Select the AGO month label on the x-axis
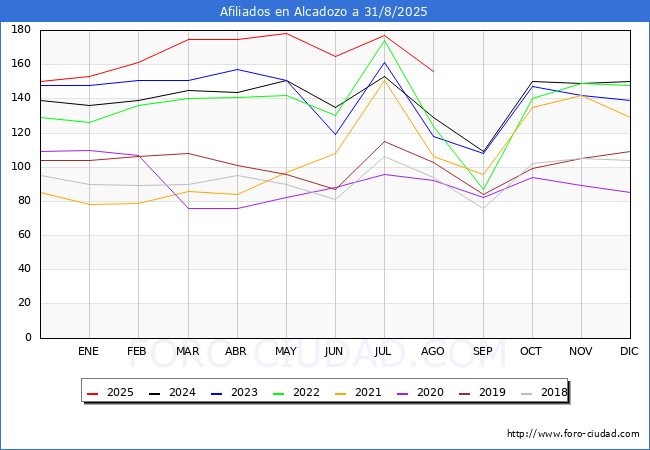 pyautogui.click(x=433, y=352)
